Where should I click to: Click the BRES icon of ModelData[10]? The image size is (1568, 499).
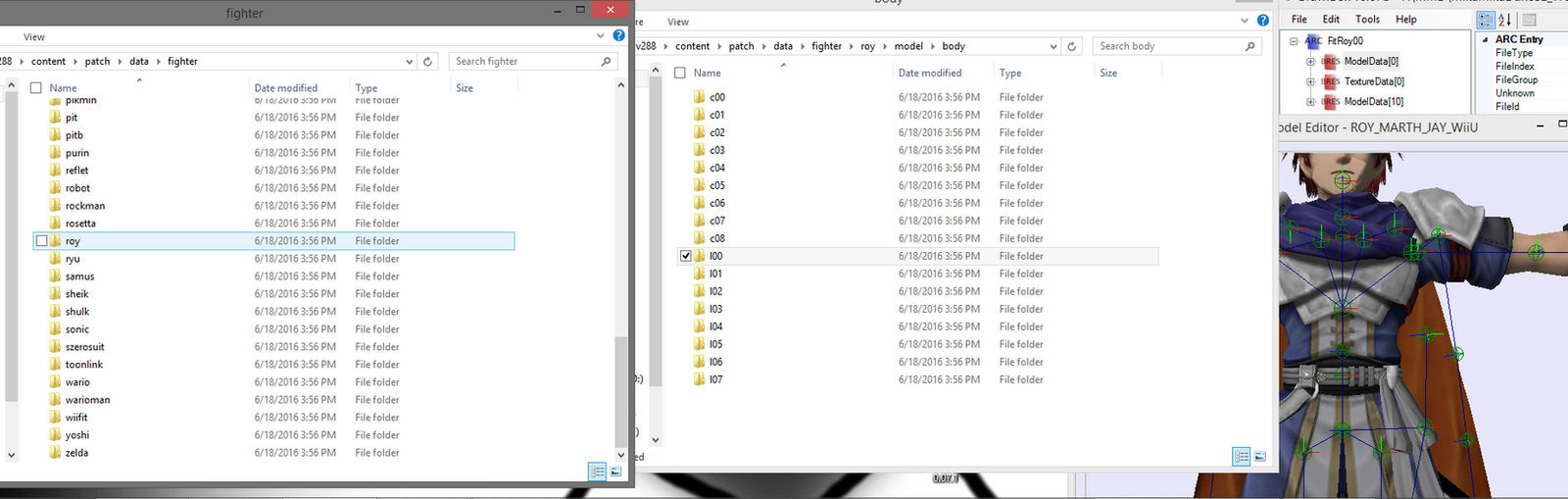pyautogui.click(x=1330, y=101)
